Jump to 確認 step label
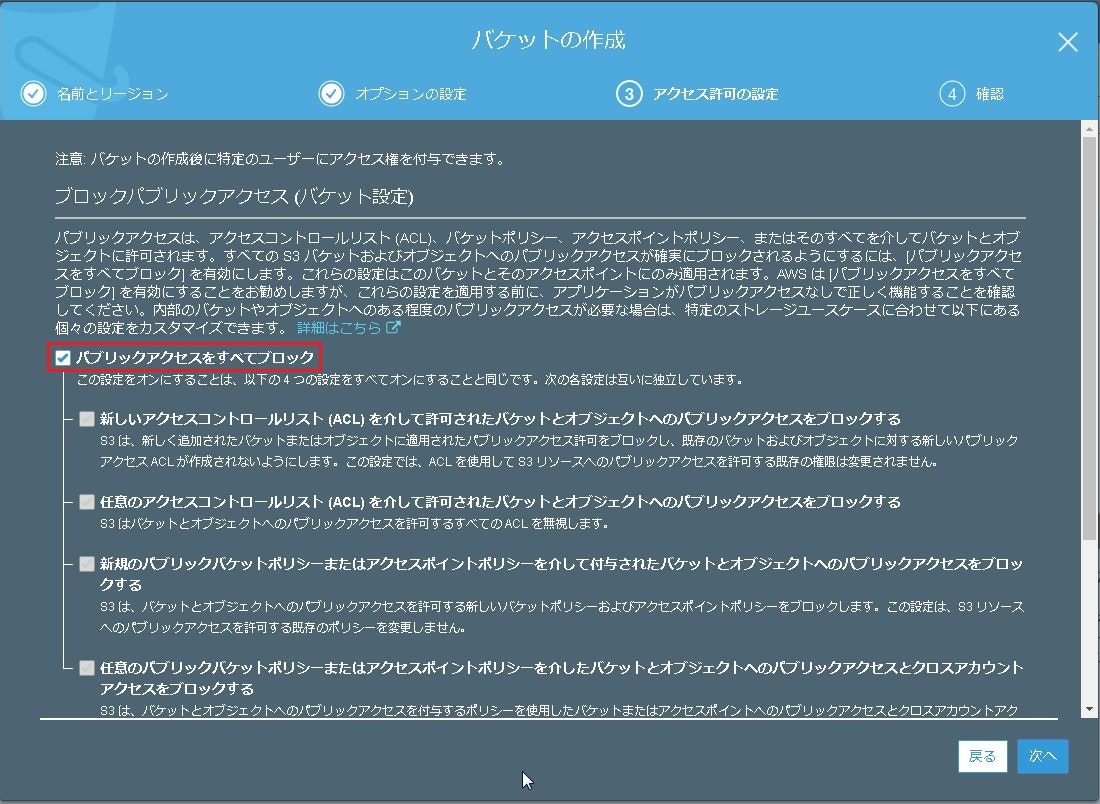Viewport: 1100px width, 804px height. (990, 94)
